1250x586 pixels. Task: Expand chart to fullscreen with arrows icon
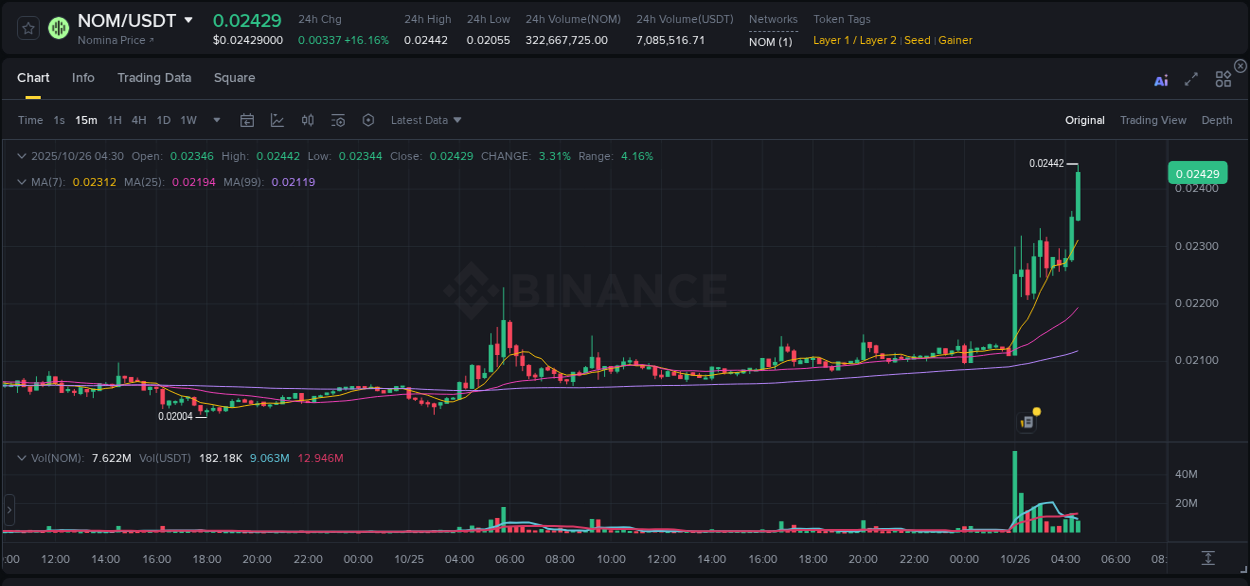[1191, 79]
